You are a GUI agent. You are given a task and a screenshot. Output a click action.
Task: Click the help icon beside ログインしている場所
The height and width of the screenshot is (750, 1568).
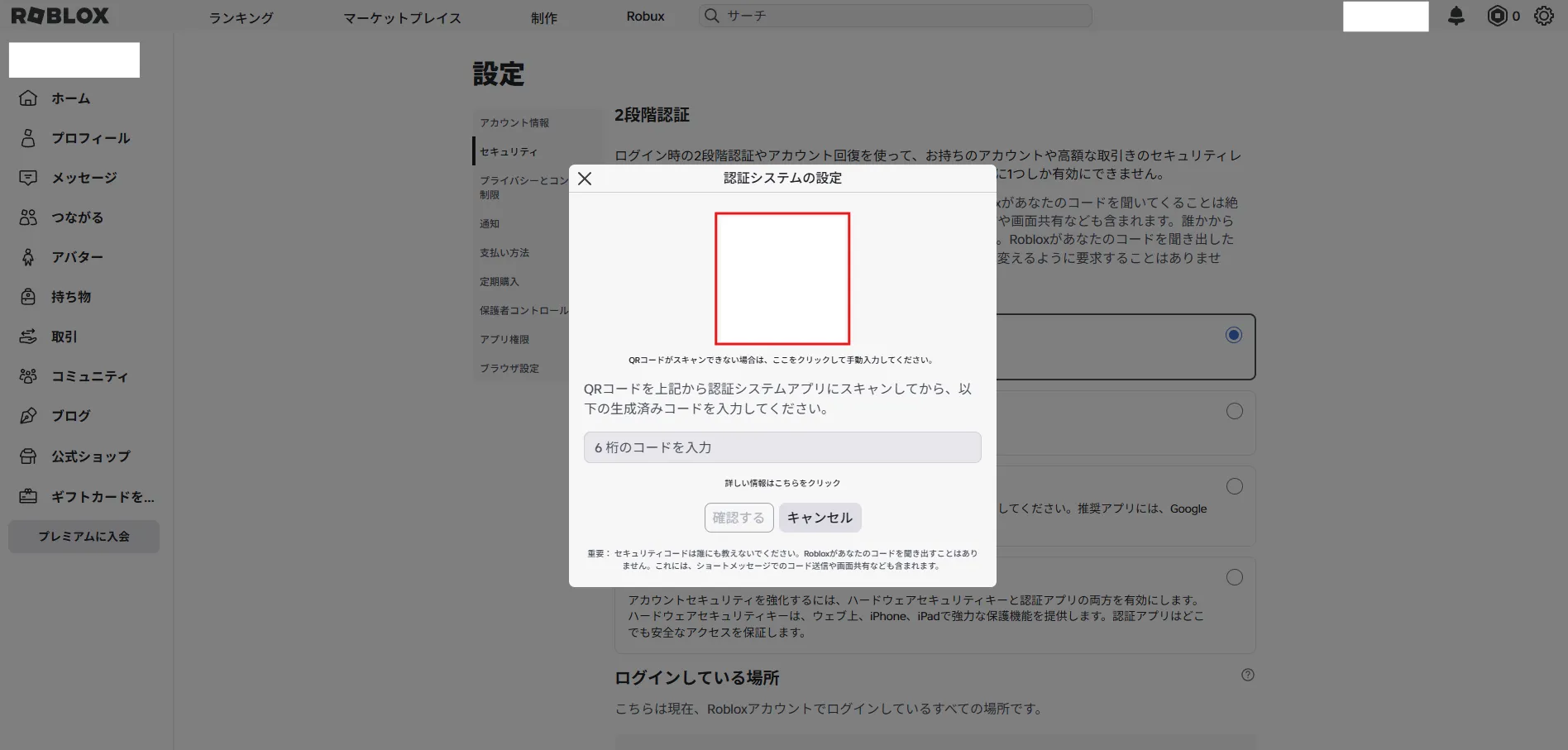pos(1248,675)
